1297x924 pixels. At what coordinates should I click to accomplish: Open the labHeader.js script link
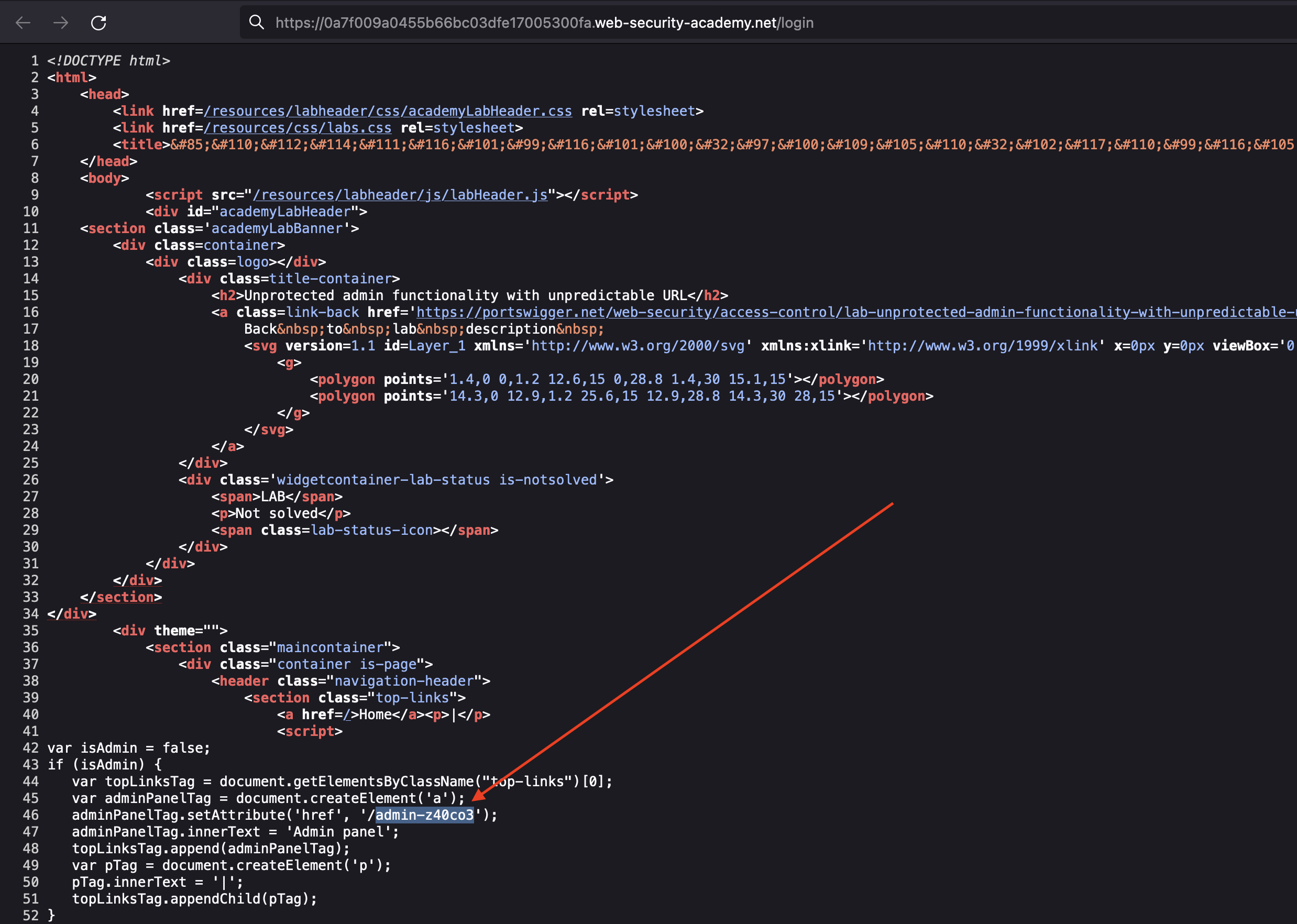coord(400,194)
